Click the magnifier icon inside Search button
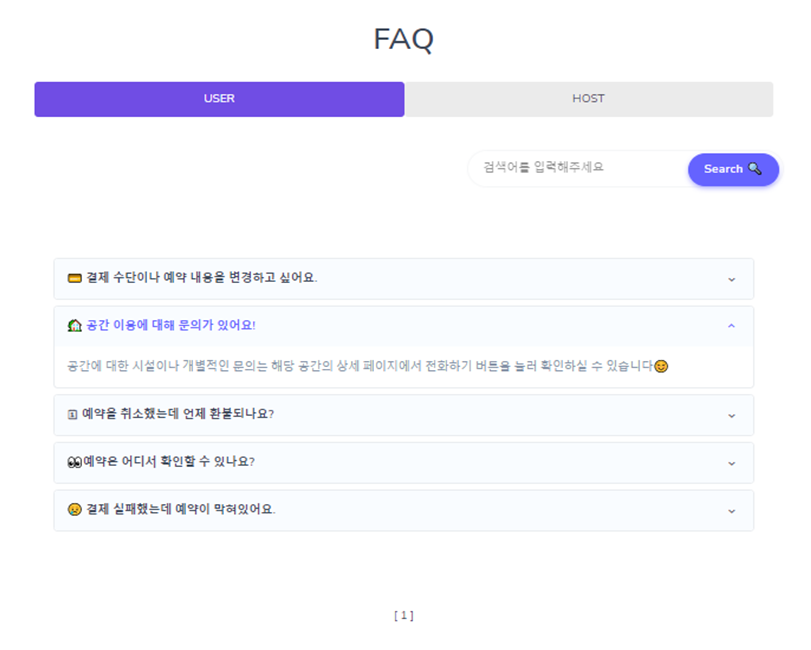The height and width of the screenshot is (650, 811). pyautogui.click(x=753, y=169)
